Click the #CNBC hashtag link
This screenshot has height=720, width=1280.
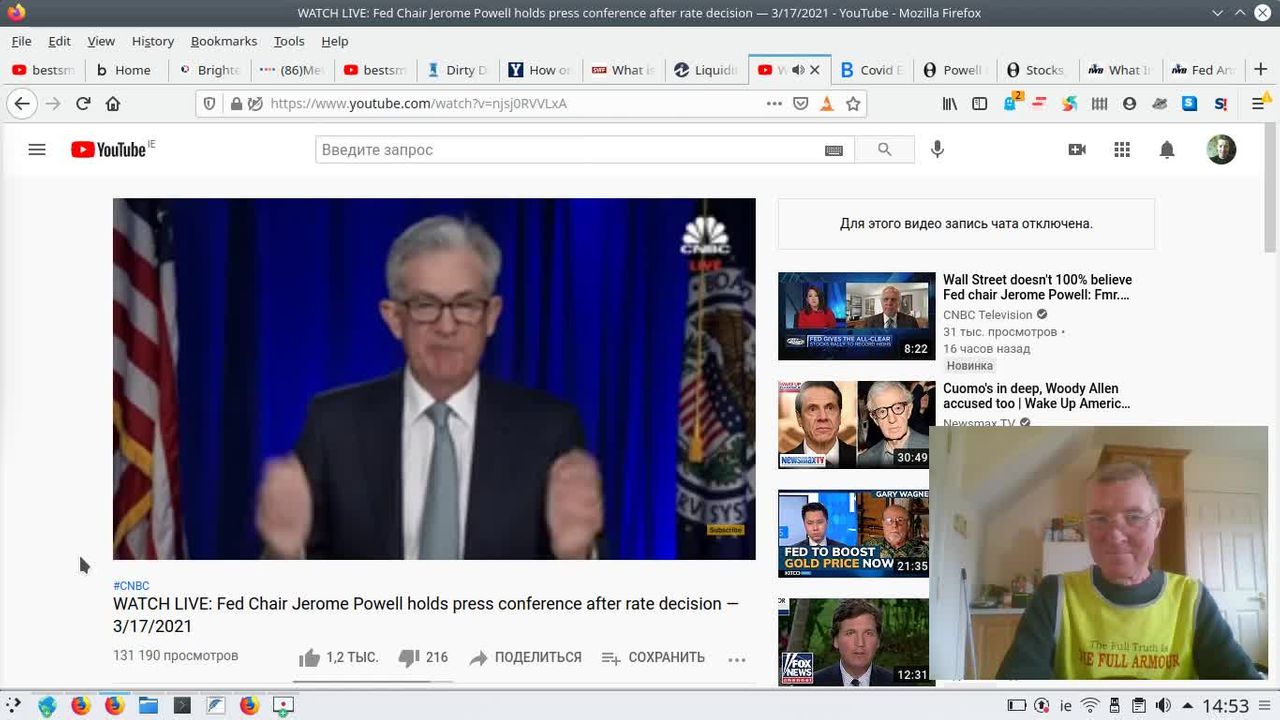click(x=131, y=586)
